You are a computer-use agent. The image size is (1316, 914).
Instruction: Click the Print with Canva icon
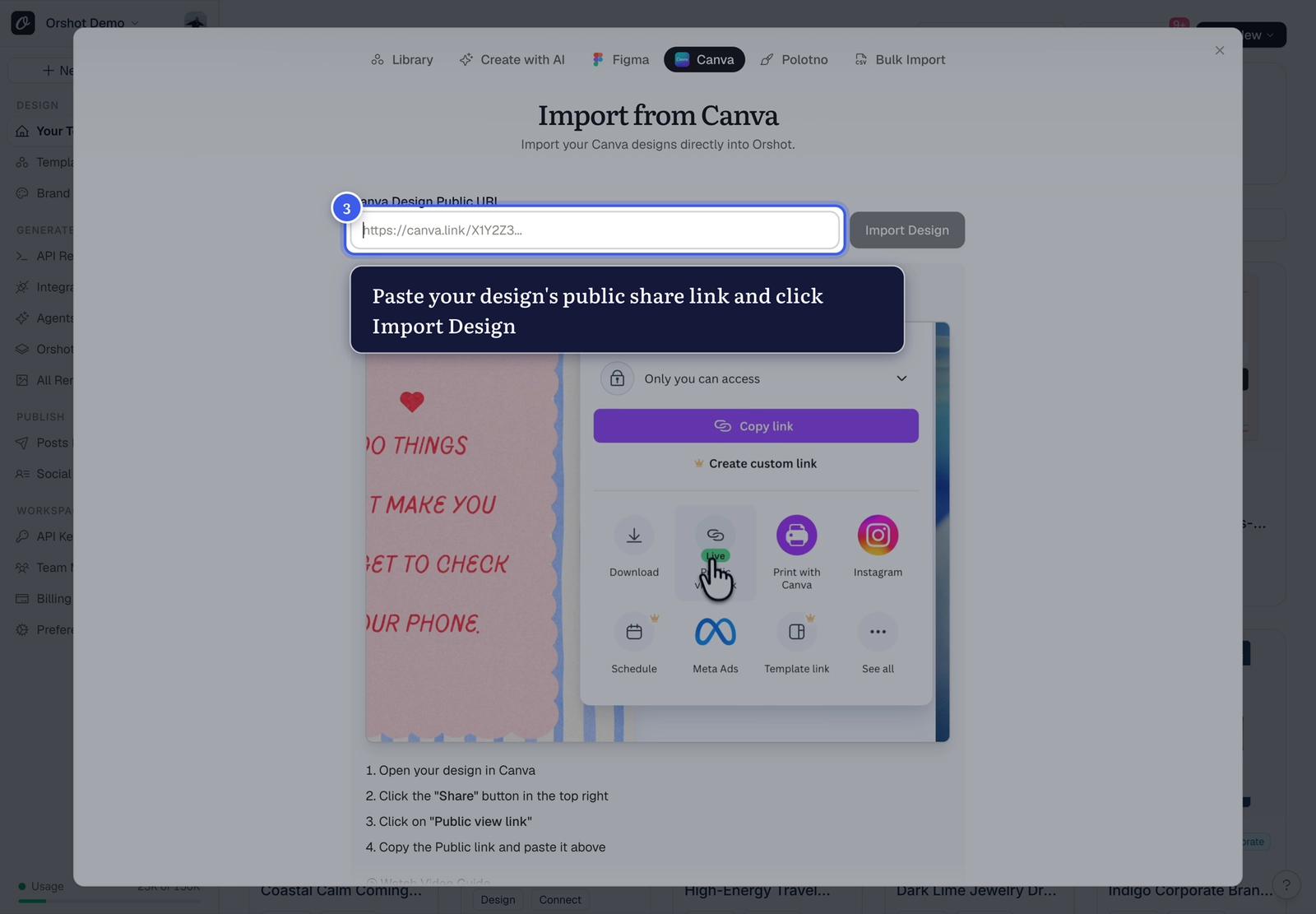[797, 536]
